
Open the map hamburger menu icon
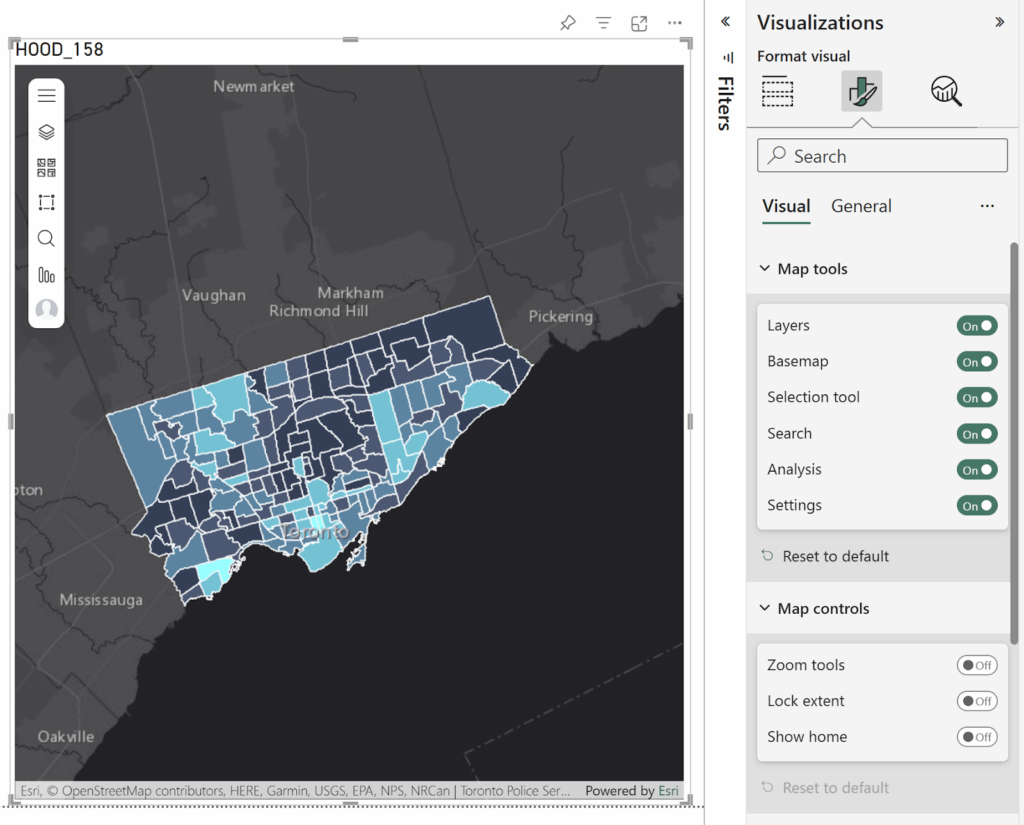point(46,96)
